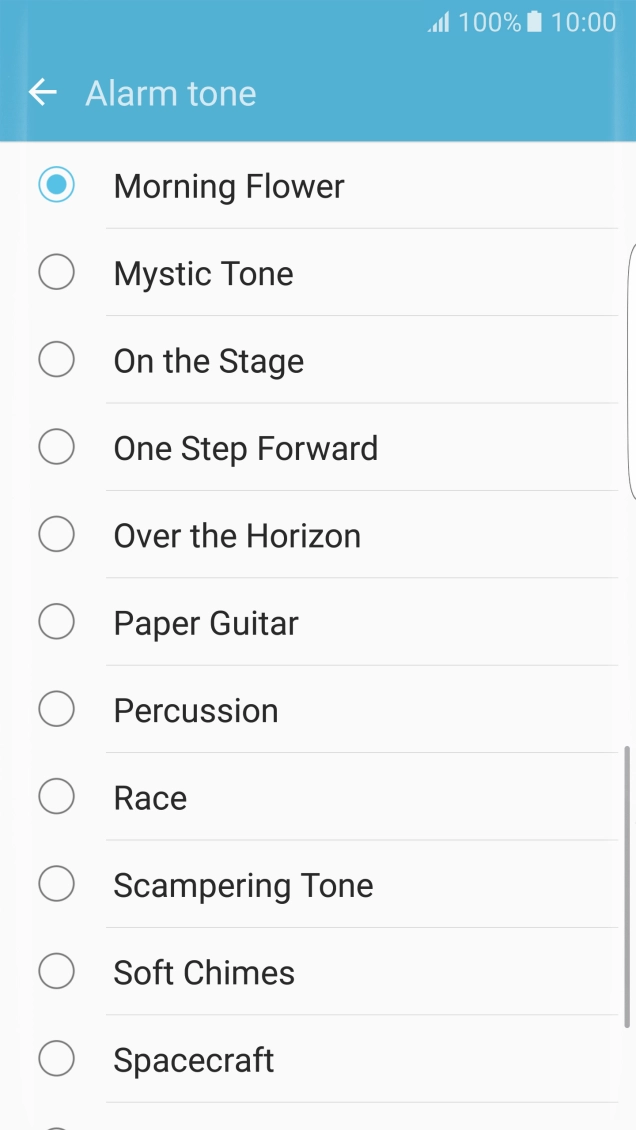Check the signal strength indicator
The image size is (636, 1130).
pos(440,21)
